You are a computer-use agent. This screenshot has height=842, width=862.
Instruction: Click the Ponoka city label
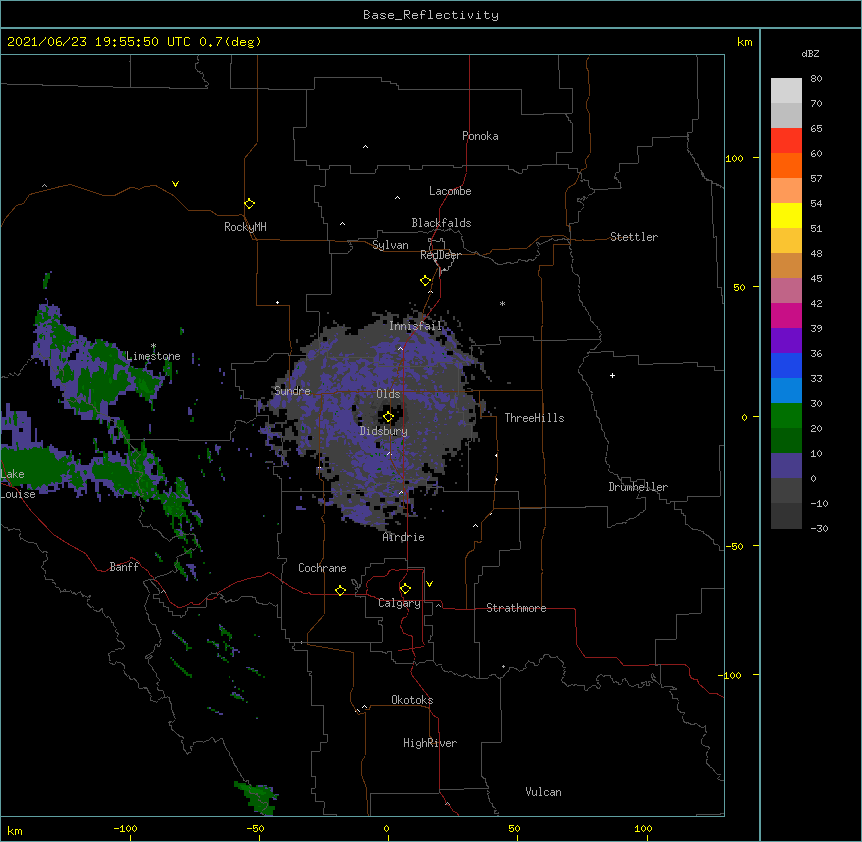click(480, 136)
